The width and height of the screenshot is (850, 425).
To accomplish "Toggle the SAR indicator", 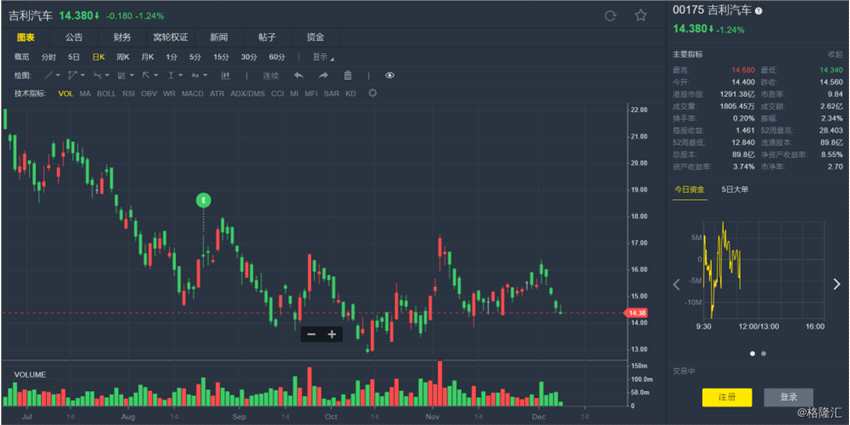I will (331, 93).
